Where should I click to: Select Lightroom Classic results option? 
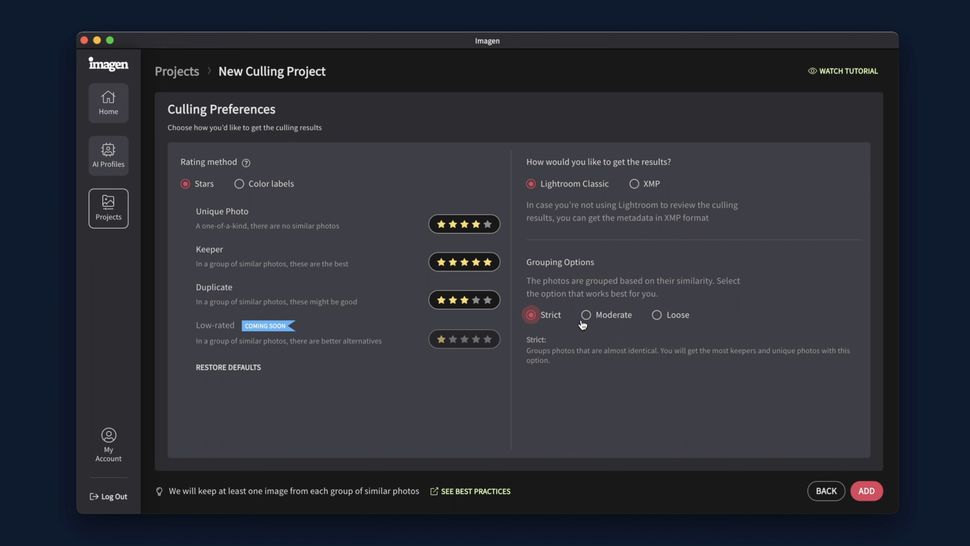pos(531,184)
